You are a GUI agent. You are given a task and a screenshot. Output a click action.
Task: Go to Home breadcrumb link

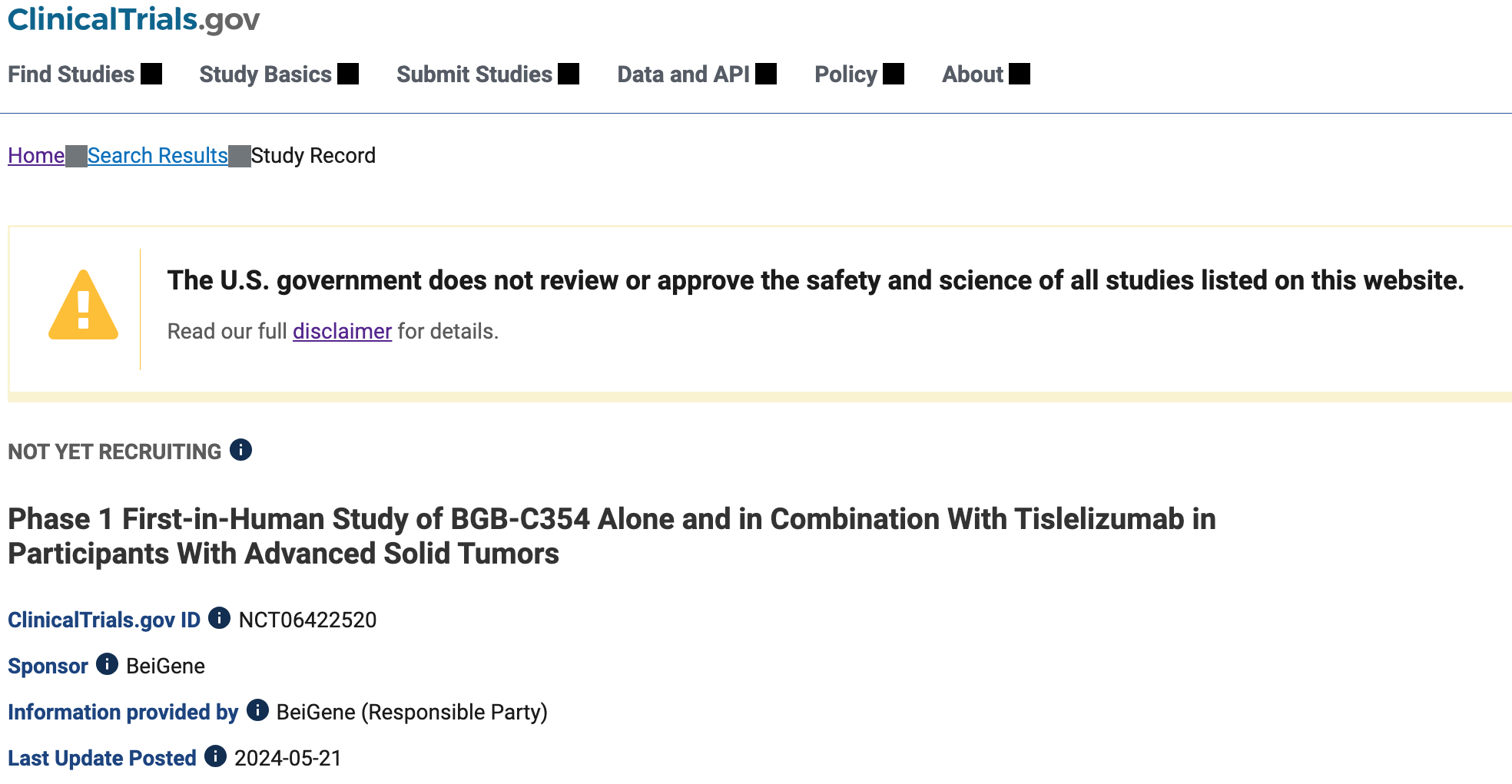pos(36,156)
